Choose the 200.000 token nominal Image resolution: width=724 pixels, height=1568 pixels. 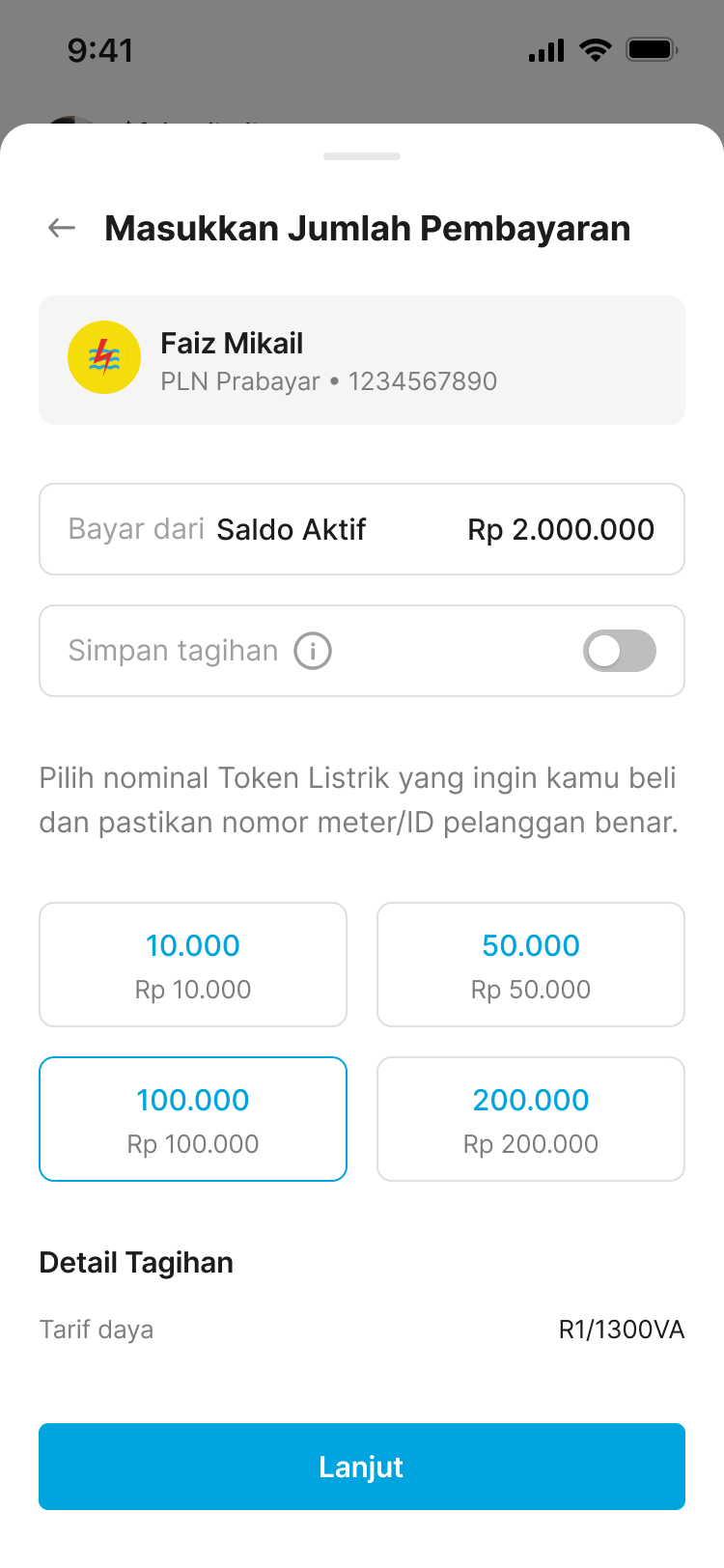pos(531,1119)
